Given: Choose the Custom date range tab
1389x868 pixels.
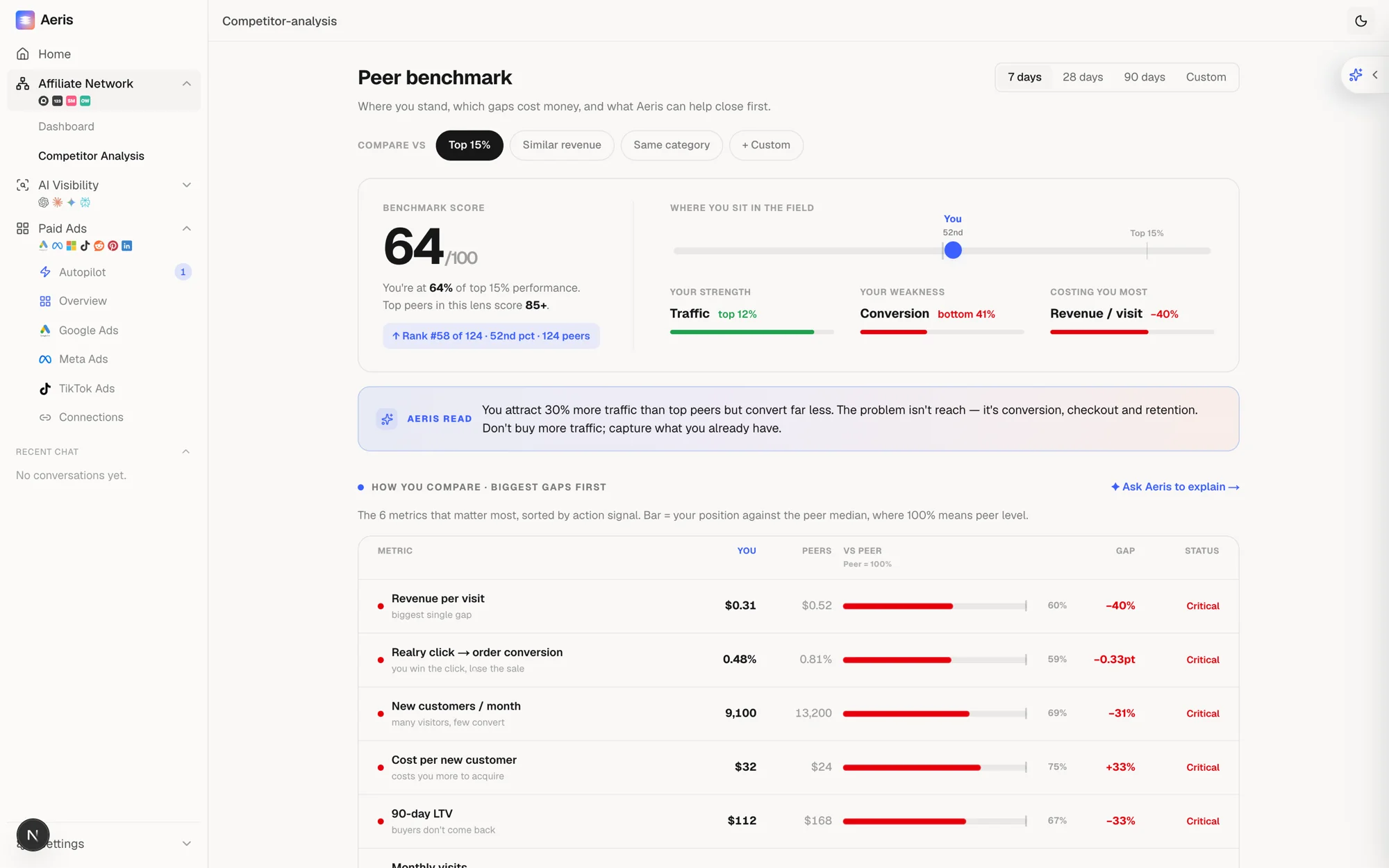Looking at the screenshot, I should (x=1206, y=77).
